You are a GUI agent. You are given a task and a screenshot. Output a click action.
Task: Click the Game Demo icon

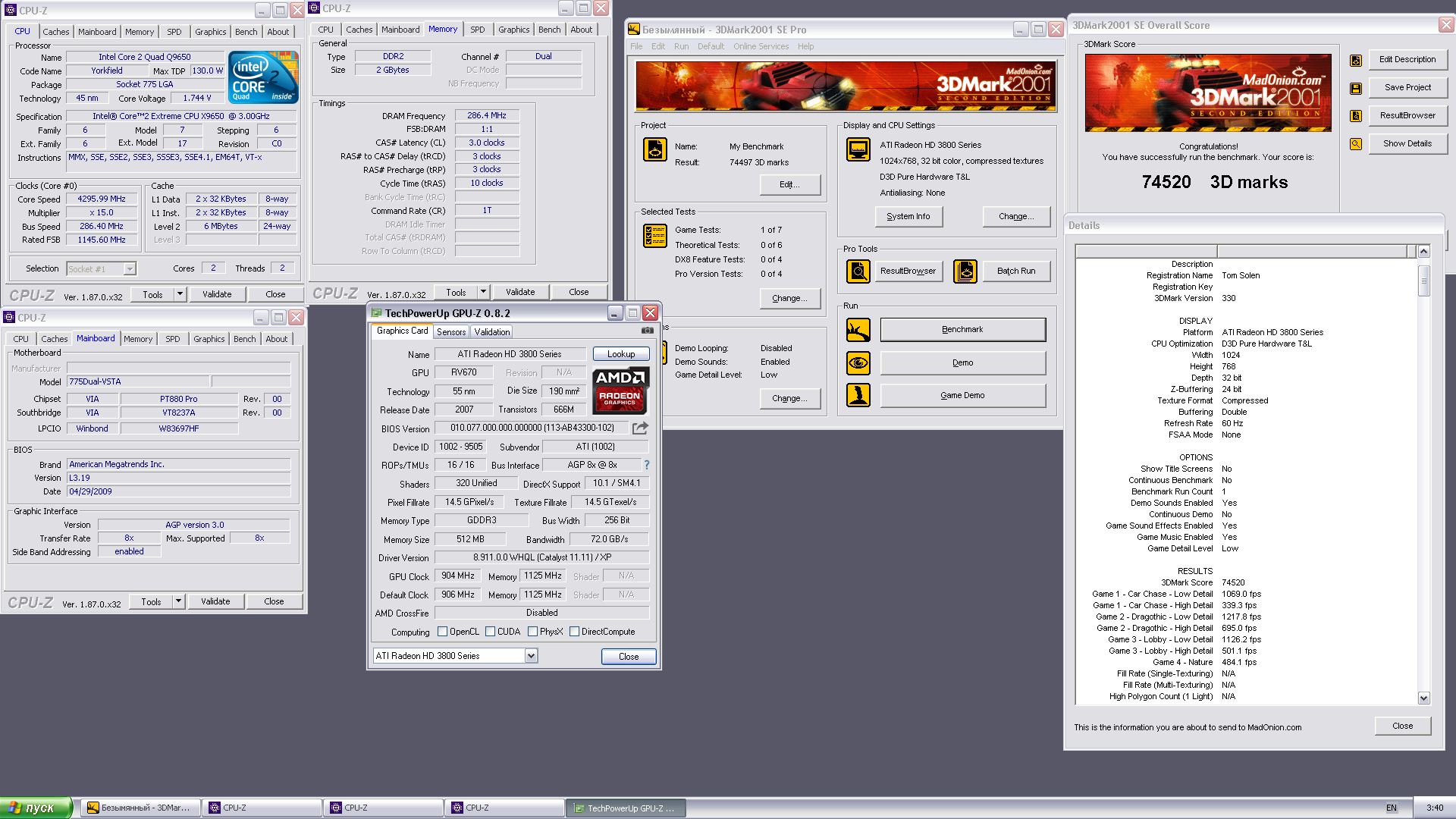click(x=858, y=395)
